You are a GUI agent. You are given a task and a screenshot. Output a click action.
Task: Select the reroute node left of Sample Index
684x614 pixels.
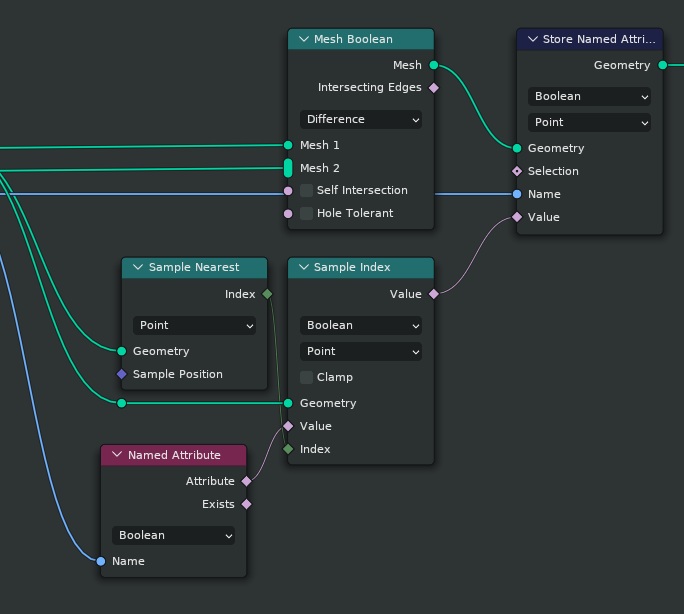coord(122,403)
